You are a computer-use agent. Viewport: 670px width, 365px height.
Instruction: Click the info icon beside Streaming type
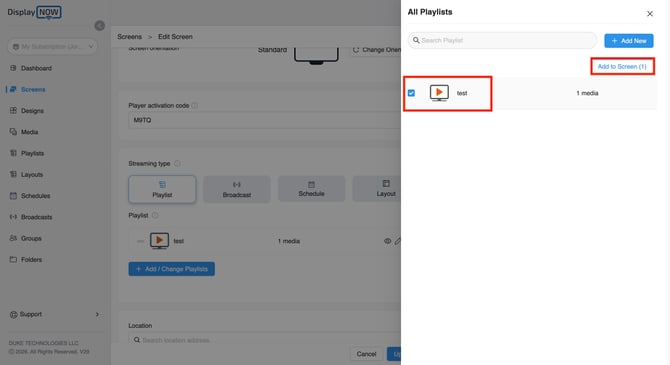coord(177,163)
